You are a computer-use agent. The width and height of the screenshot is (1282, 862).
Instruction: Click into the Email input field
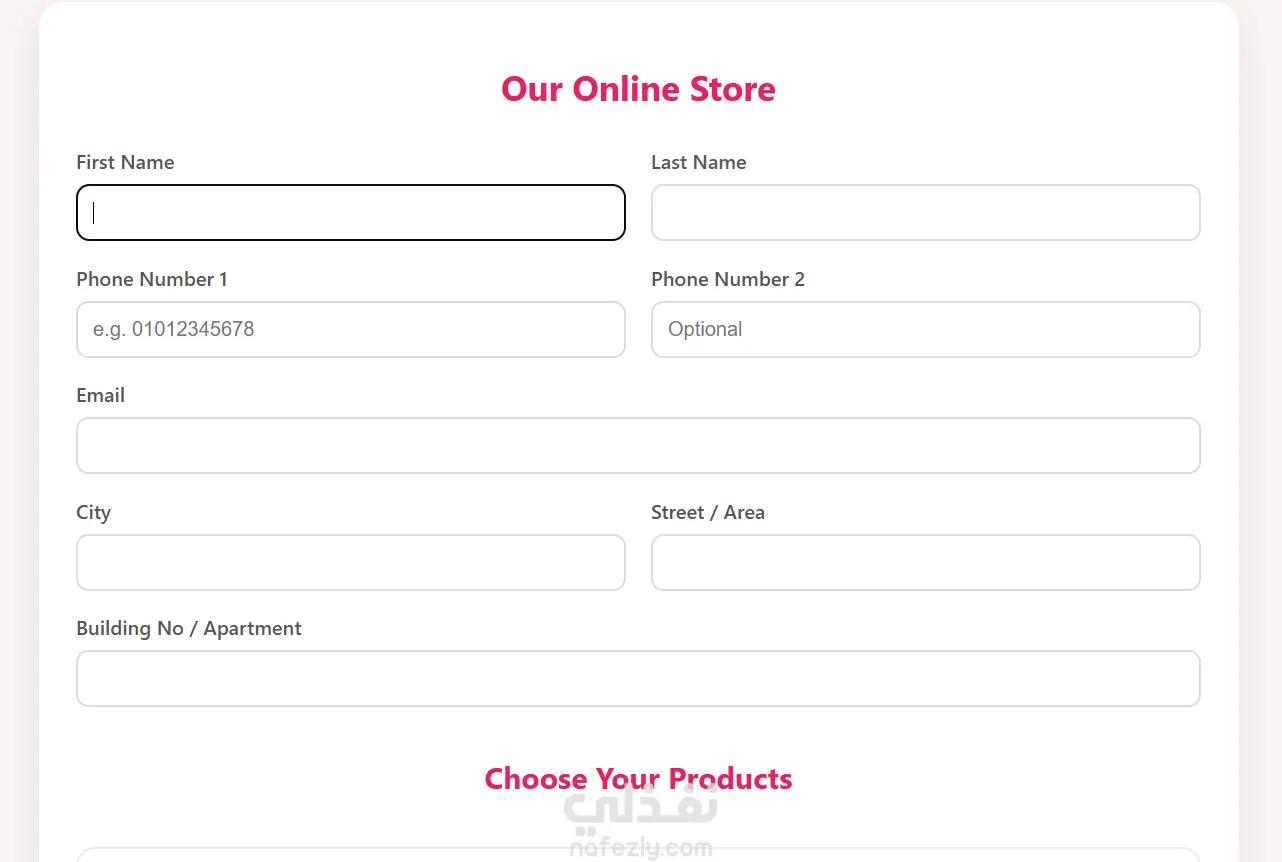coord(638,445)
